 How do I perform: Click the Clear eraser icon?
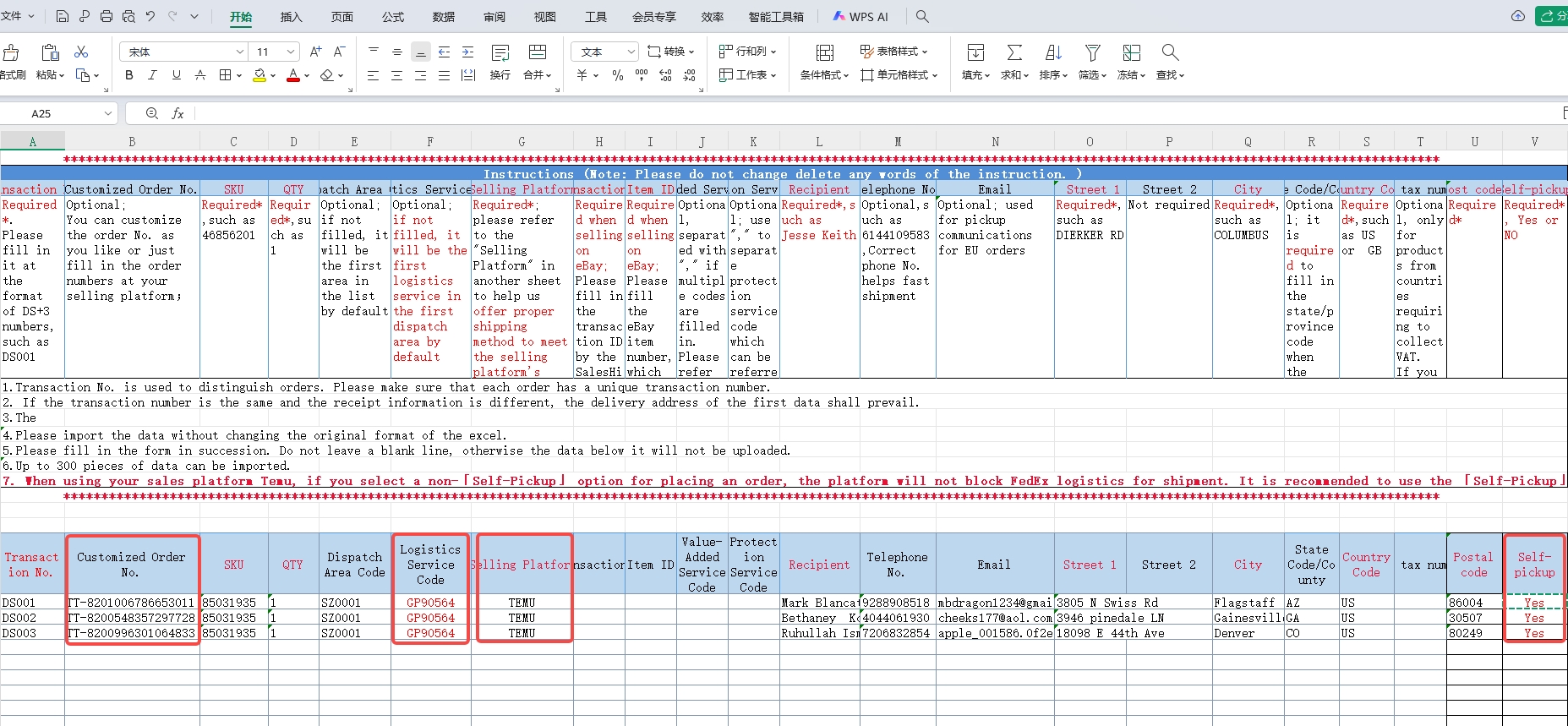click(327, 75)
